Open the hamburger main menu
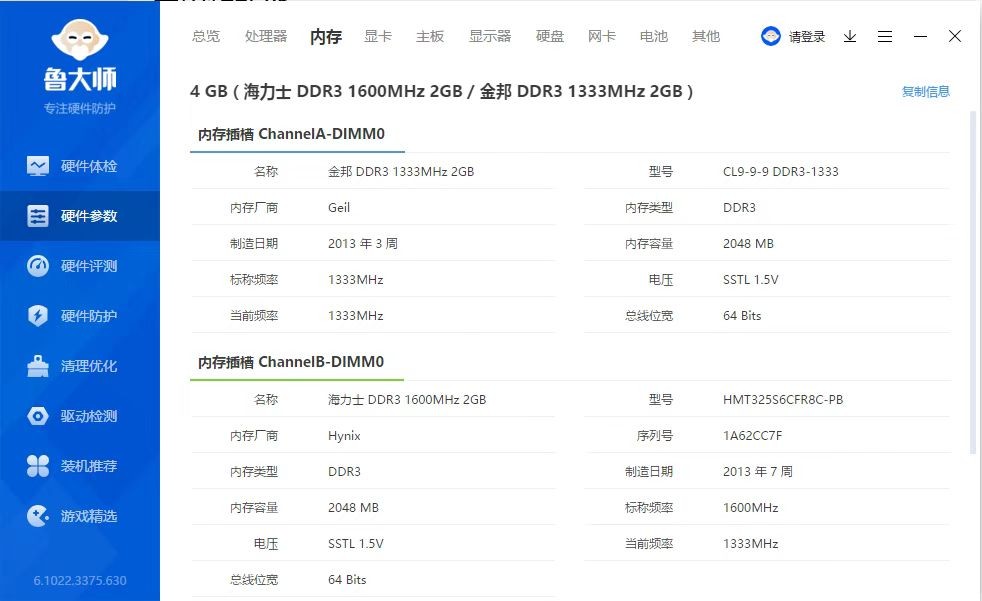The width and height of the screenshot is (982, 601). (885, 36)
